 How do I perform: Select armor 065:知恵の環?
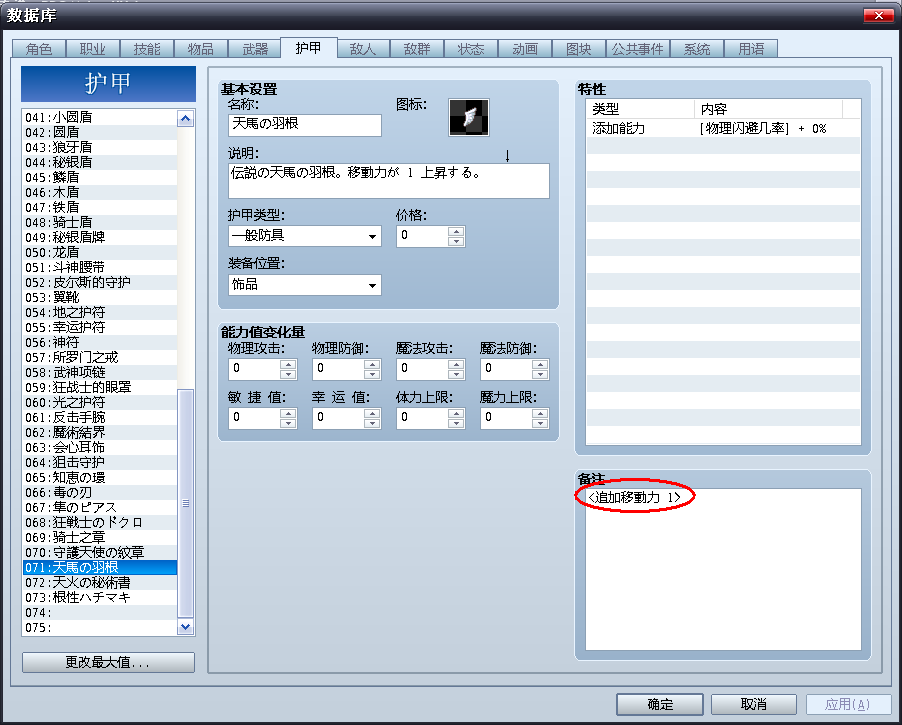pos(100,478)
